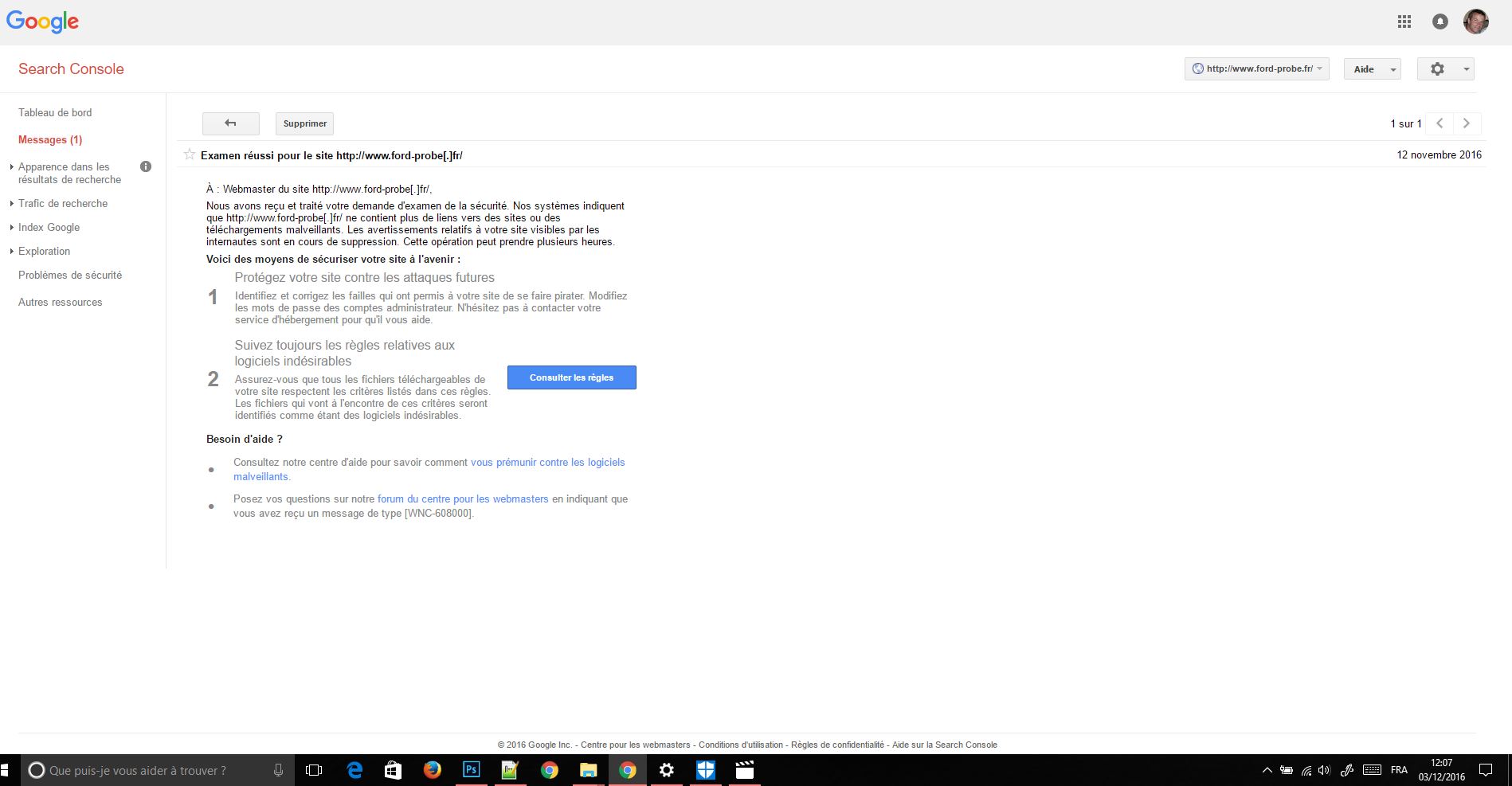Open Messages (1) in sidebar

click(x=50, y=139)
